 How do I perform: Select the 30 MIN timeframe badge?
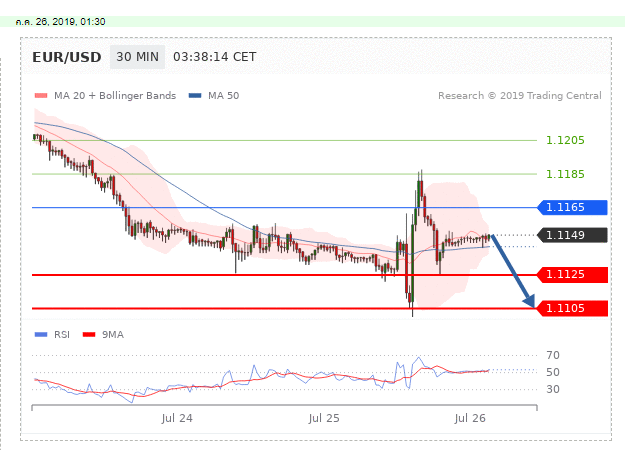pos(137,57)
